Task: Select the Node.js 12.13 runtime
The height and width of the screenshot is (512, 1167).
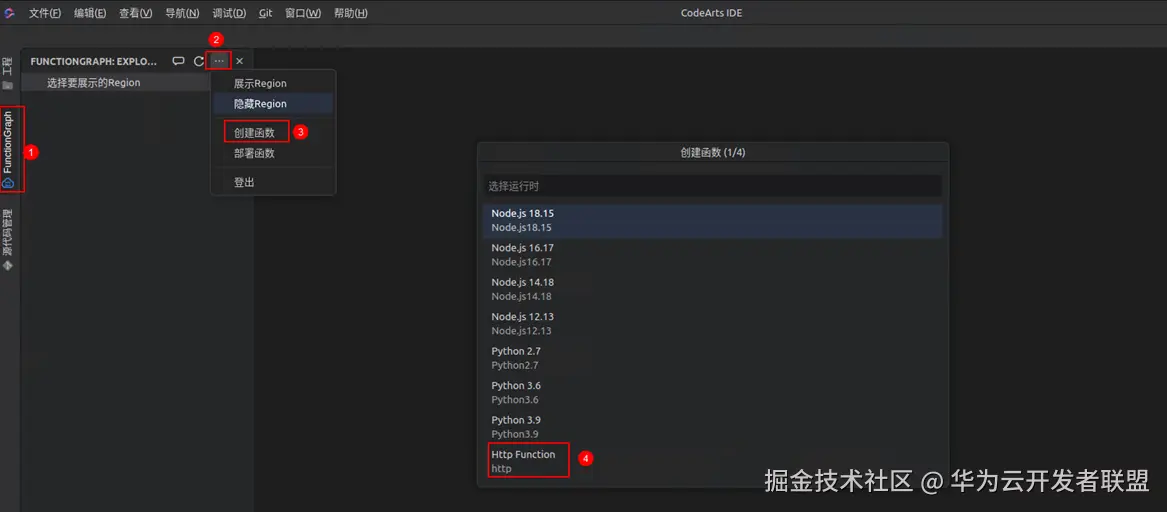Action: tap(712, 323)
